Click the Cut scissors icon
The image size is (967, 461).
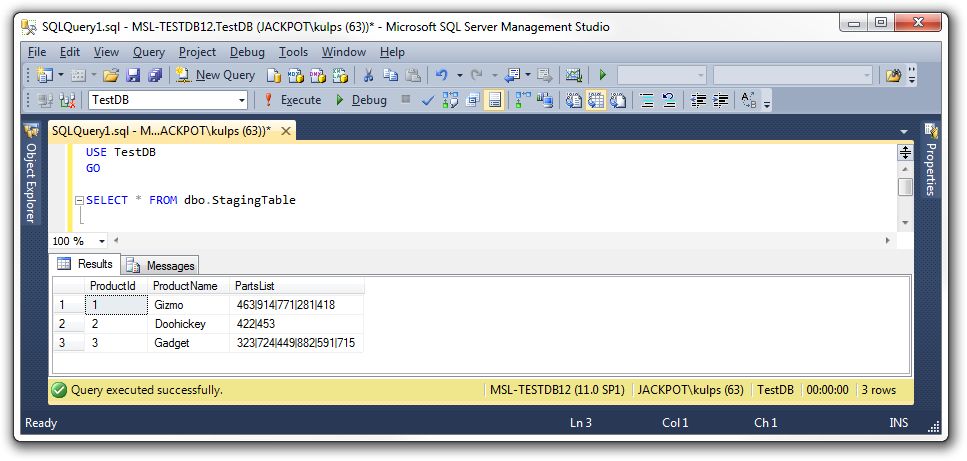pyautogui.click(x=368, y=75)
